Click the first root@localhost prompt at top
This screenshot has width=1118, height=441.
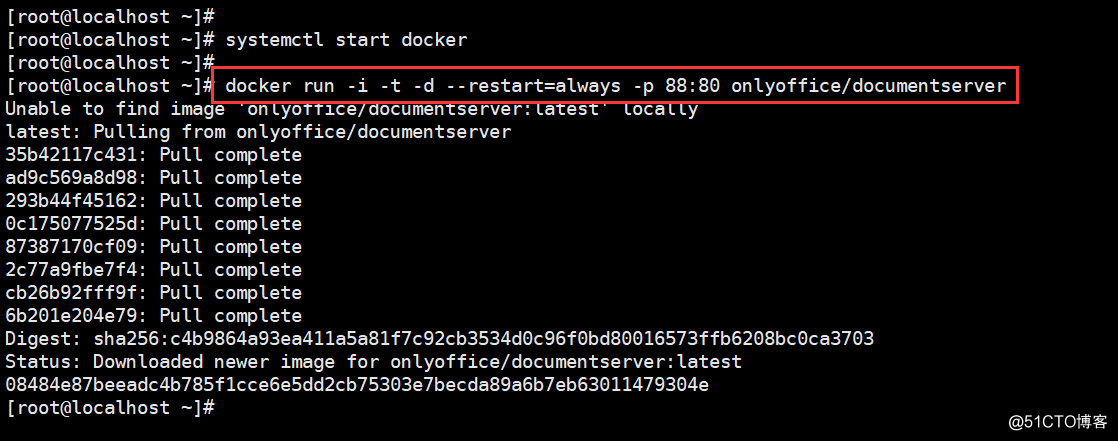110,17
